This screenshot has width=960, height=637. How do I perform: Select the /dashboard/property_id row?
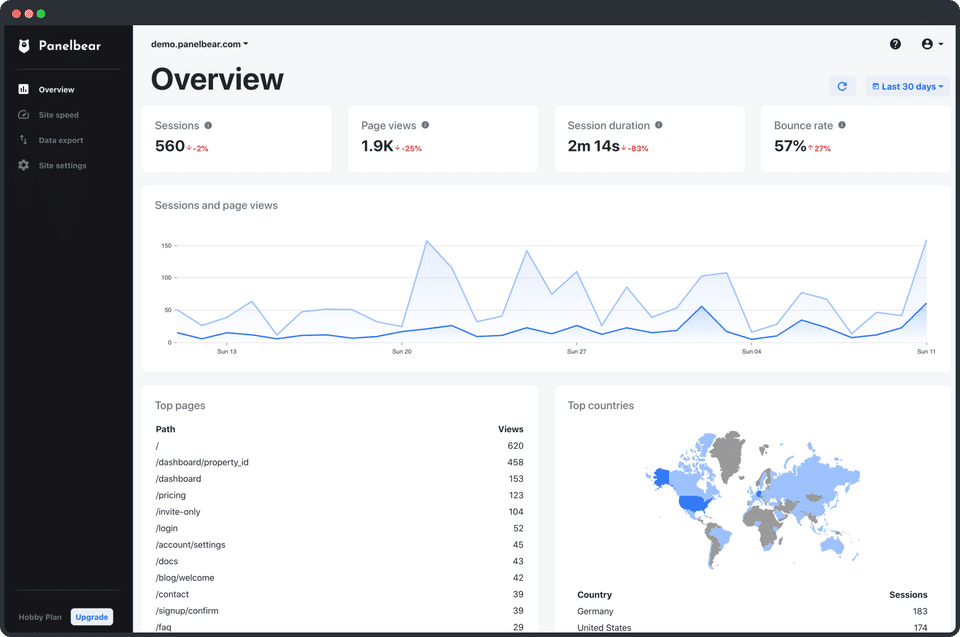pos(340,462)
